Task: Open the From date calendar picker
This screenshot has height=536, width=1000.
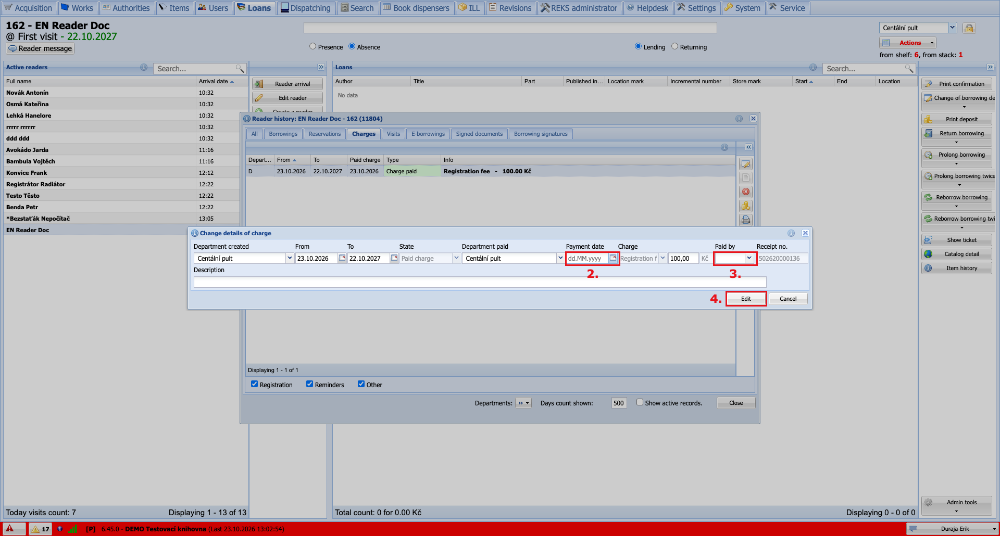Action: point(342,258)
